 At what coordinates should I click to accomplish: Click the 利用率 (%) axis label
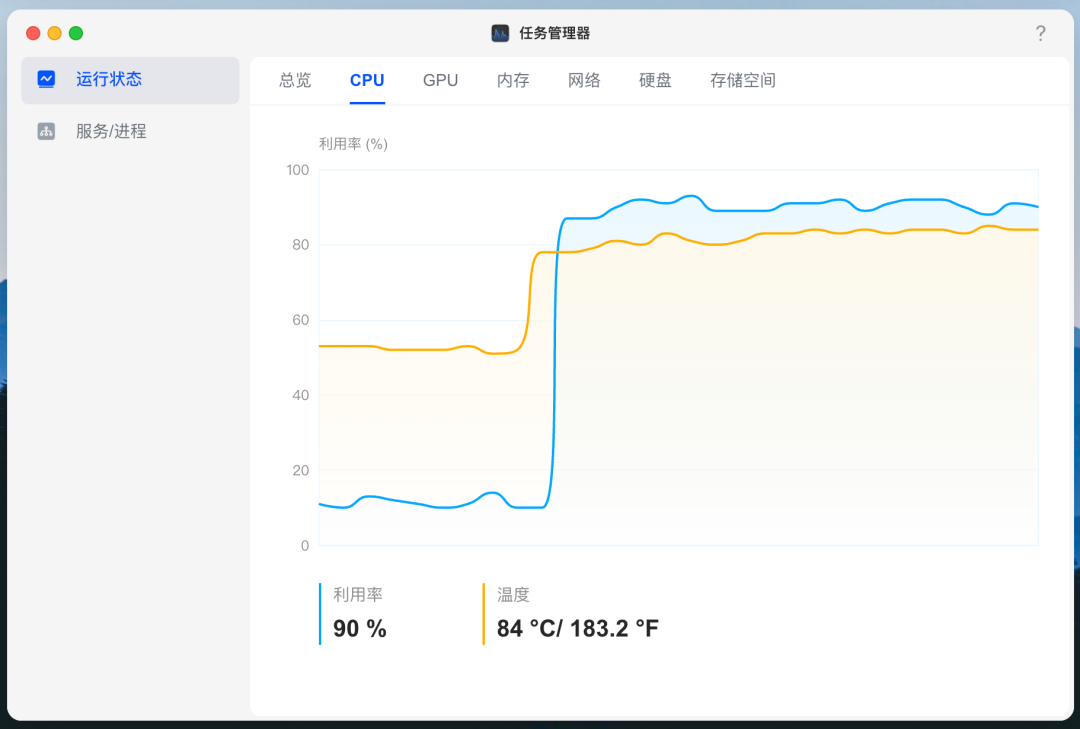point(353,144)
